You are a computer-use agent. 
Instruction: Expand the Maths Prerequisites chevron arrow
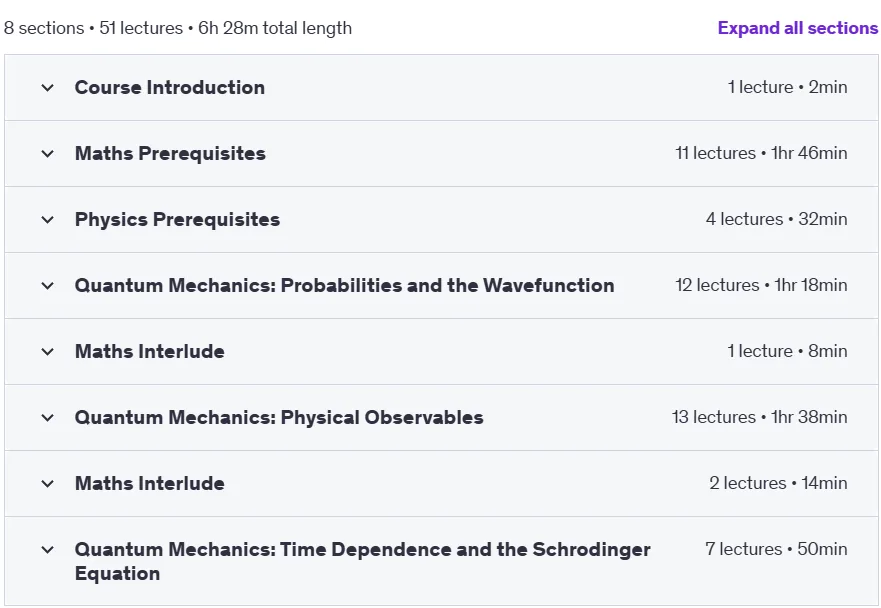pyautogui.click(x=48, y=153)
